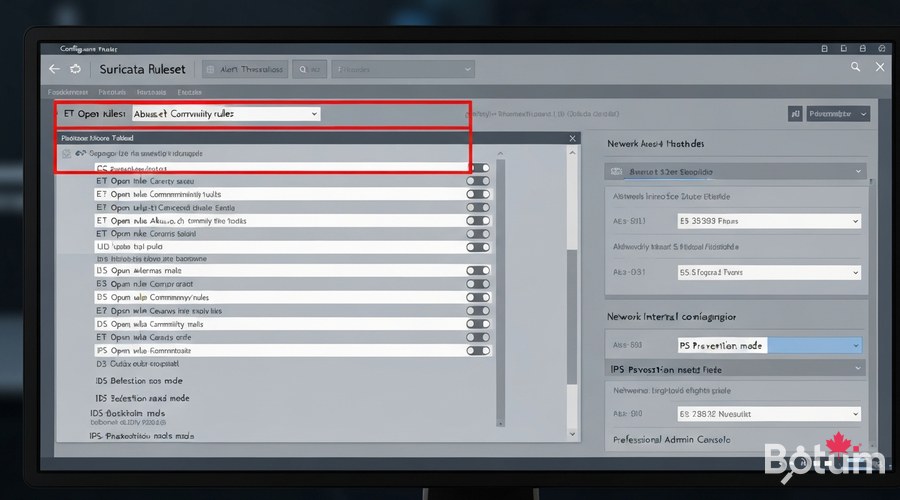
Task: Open the wide toolbar dropdown beside search
Action: click(x=403, y=69)
